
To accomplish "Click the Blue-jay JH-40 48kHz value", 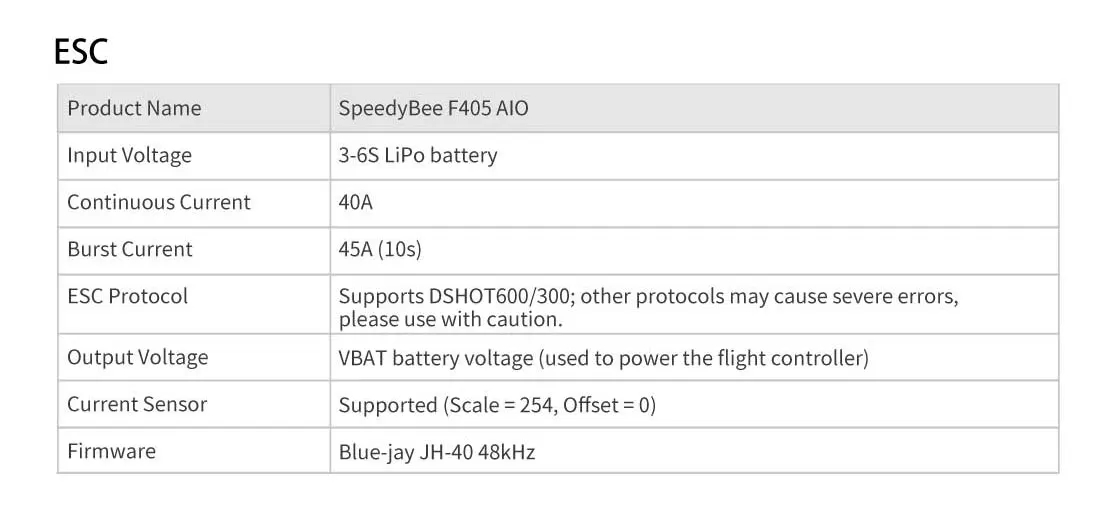I will (x=437, y=452).
